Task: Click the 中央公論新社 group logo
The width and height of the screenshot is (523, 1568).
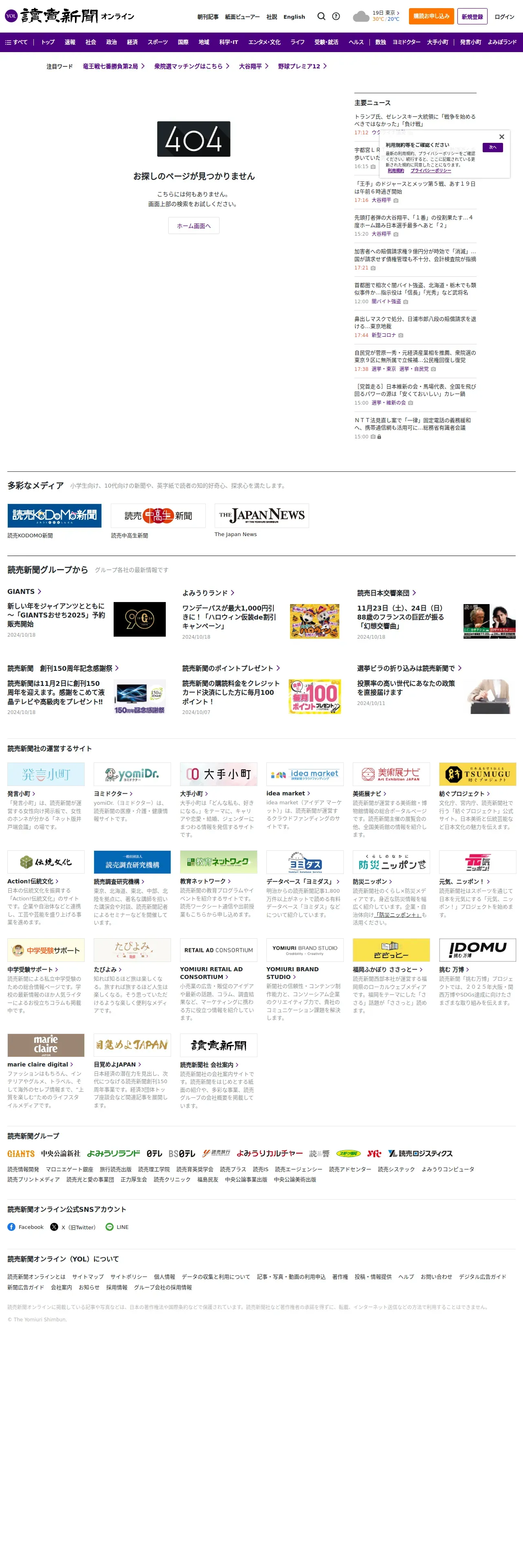Action: 60,1154
